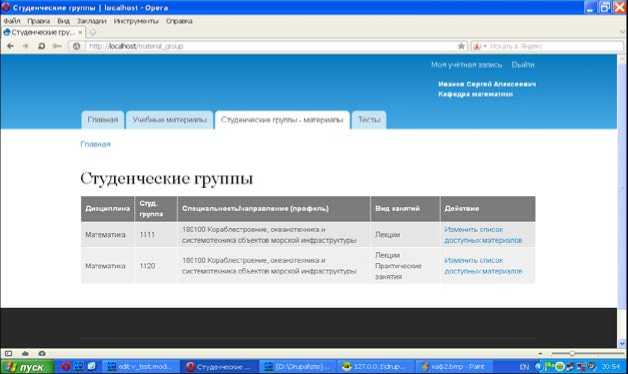Switch to the Paint taskbar window
The height and width of the screenshot is (374, 628).
(x=453, y=366)
